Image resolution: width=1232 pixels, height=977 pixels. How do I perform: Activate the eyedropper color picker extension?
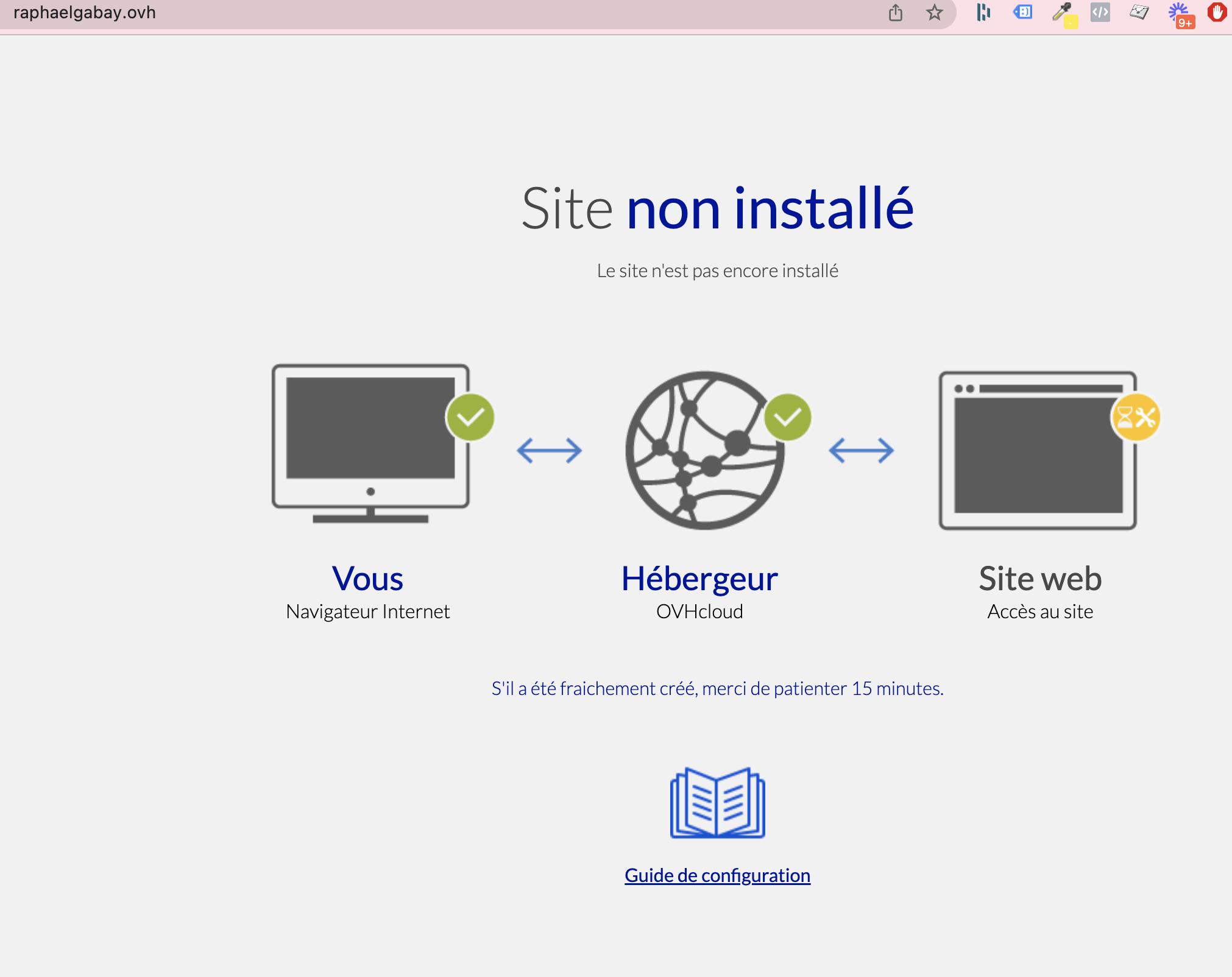pyautogui.click(x=1063, y=14)
